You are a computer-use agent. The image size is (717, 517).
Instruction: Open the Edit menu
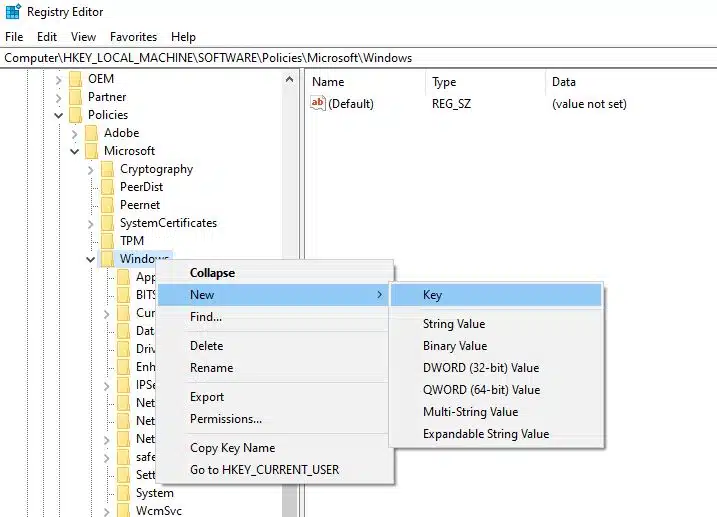coord(47,37)
